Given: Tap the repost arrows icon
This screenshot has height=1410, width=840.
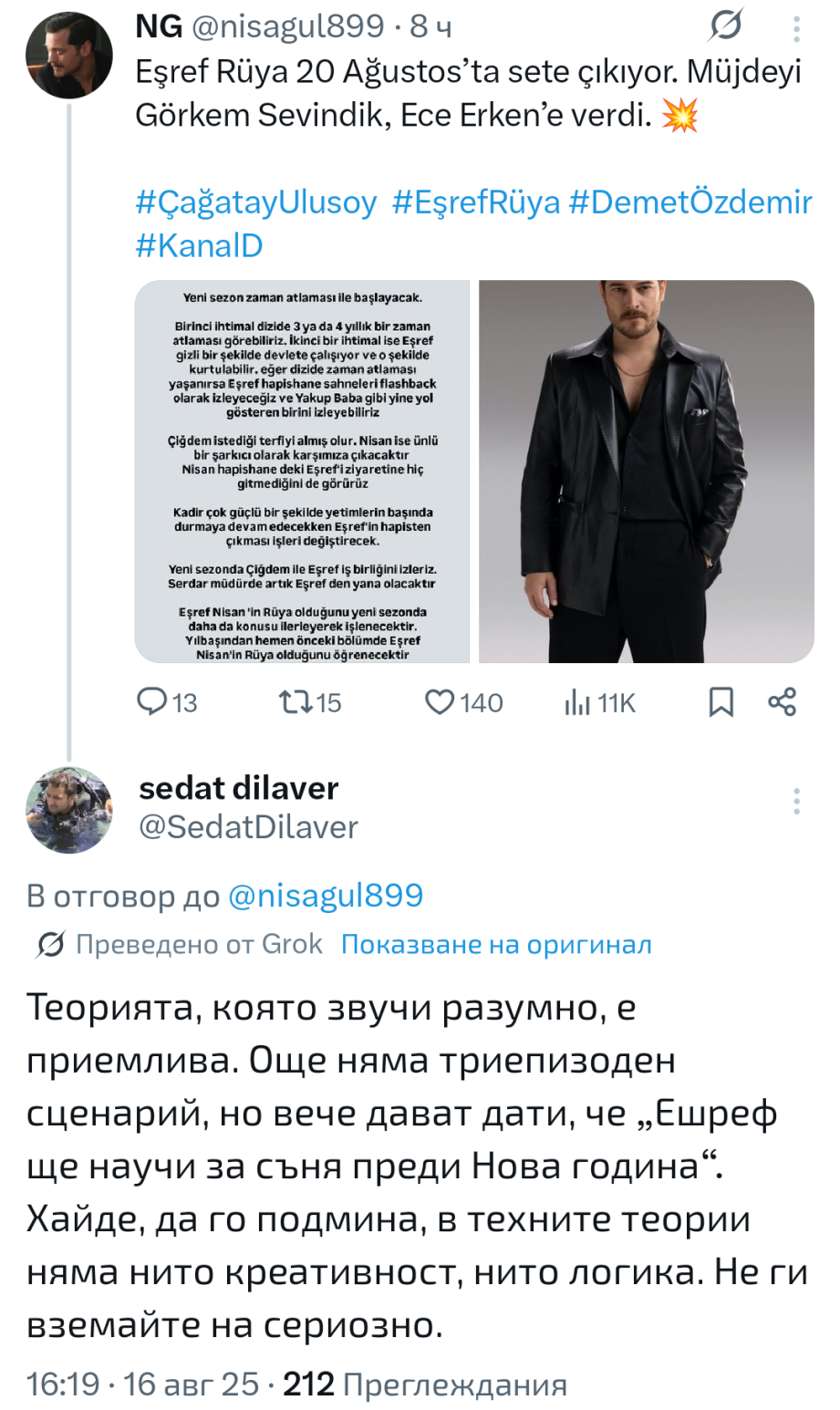Looking at the screenshot, I should pos(293,701).
